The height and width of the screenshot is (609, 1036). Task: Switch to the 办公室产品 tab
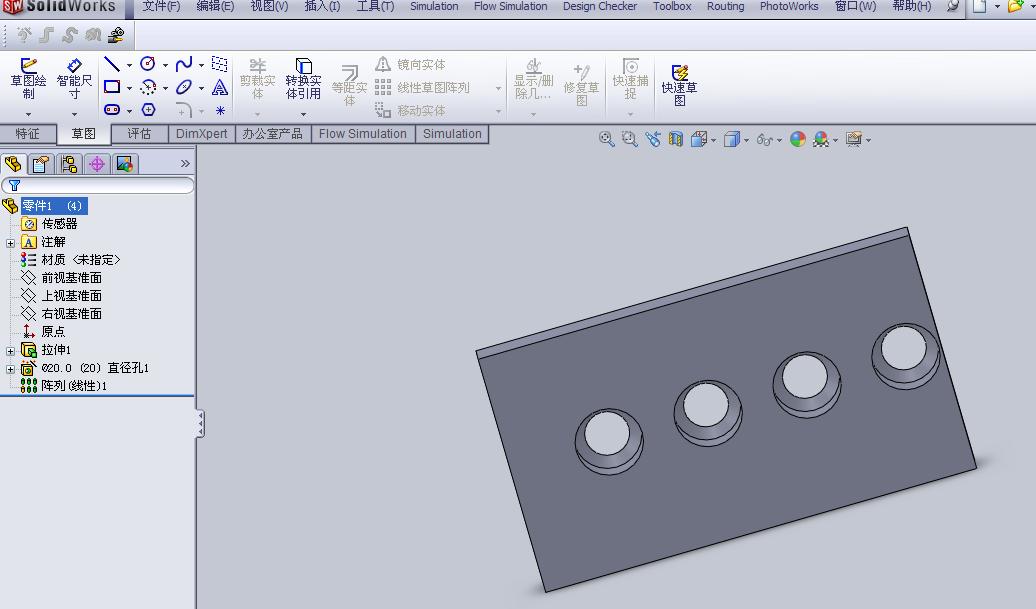coord(272,133)
